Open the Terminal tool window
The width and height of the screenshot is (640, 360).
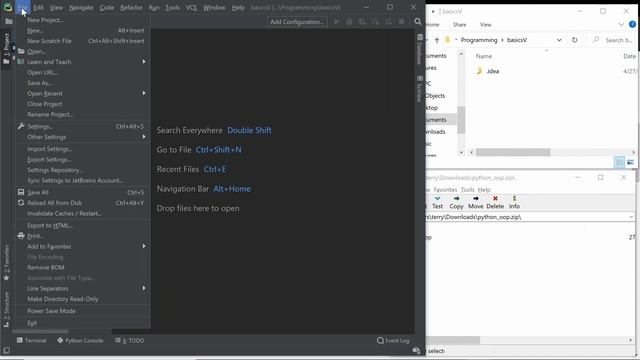coord(31,340)
